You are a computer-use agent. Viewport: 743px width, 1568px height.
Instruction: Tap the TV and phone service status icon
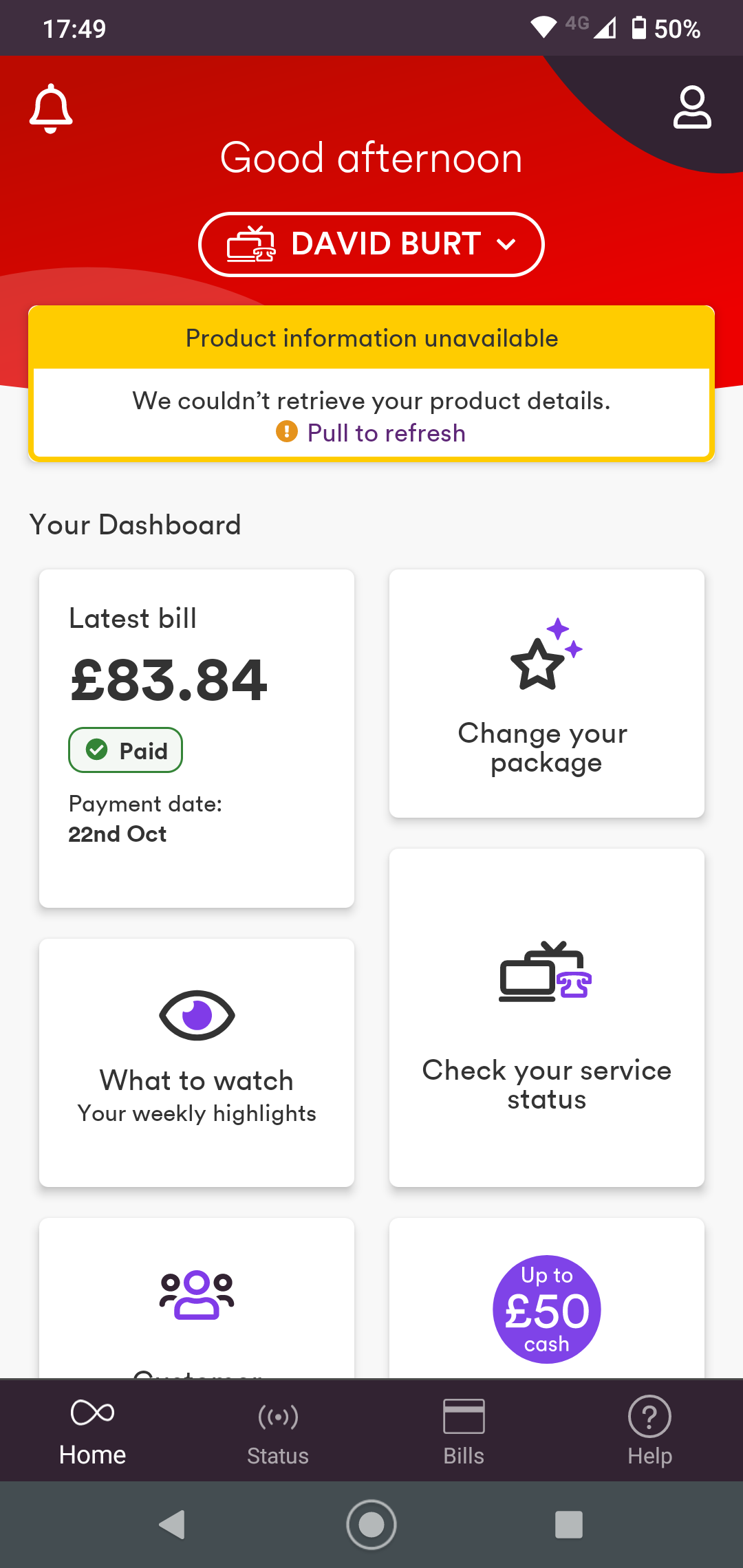click(546, 971)
